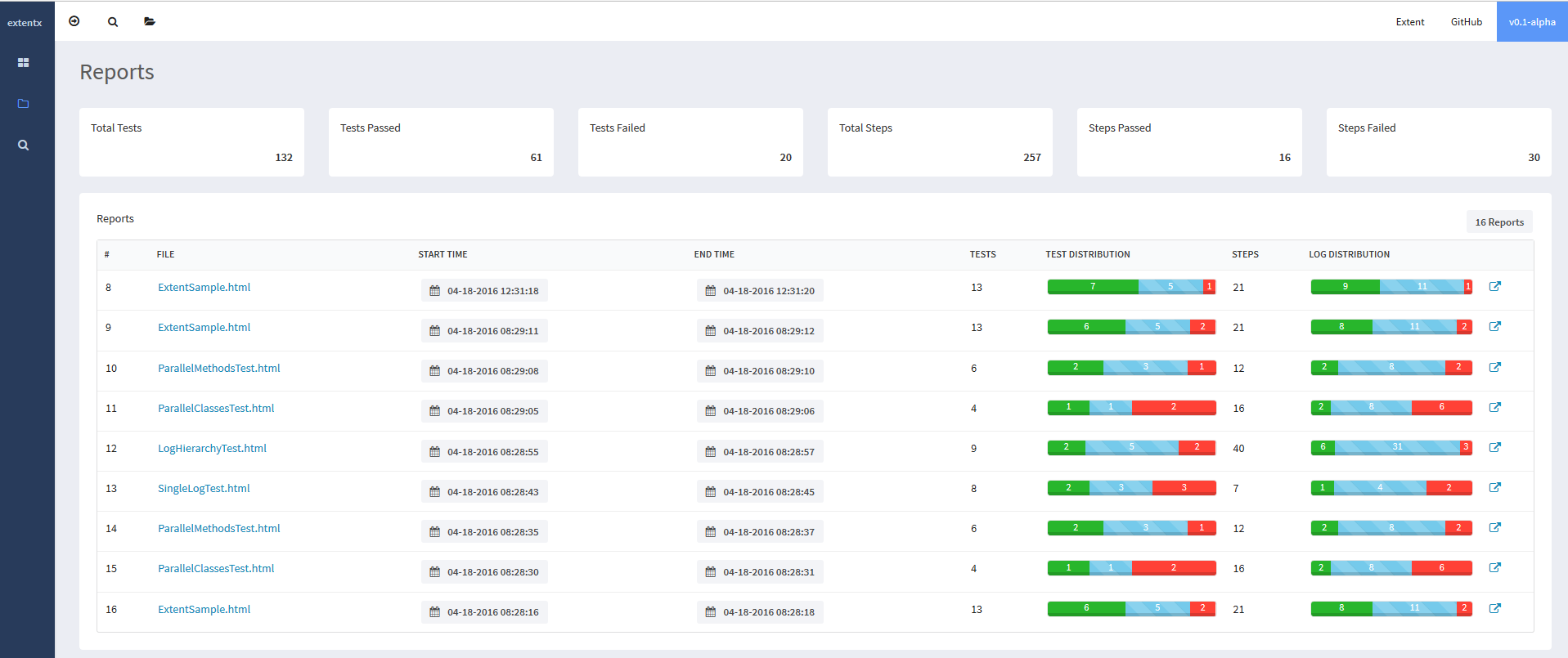Open ParallelClassesTest.html link in row 11
The image size is (1568, 658).
pyautogui.click(x=216, y=409)
